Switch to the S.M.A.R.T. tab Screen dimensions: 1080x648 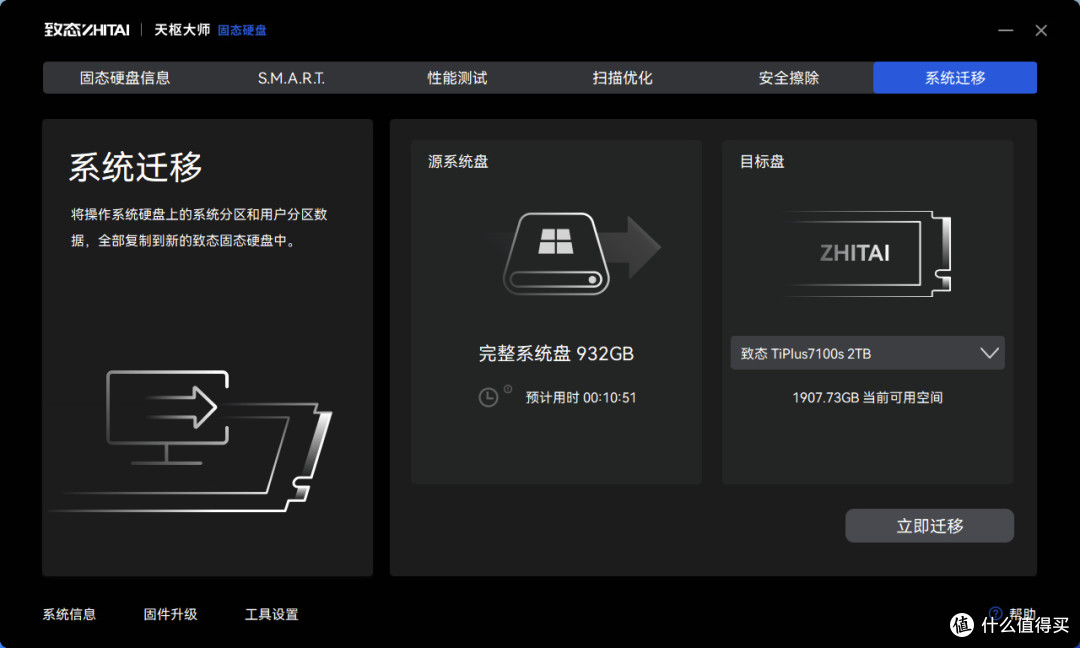(x=291, y=78)
